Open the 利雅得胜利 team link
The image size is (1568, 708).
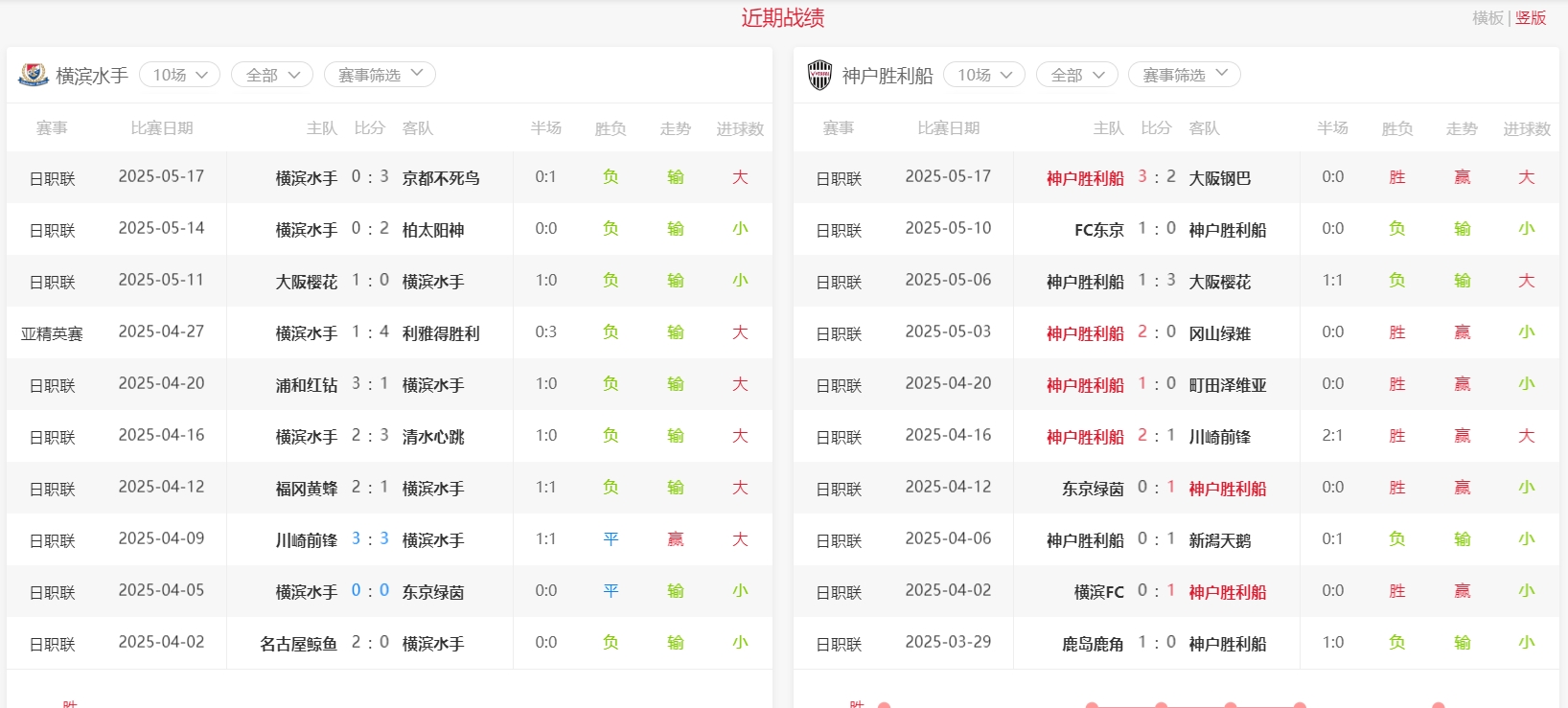441,333
